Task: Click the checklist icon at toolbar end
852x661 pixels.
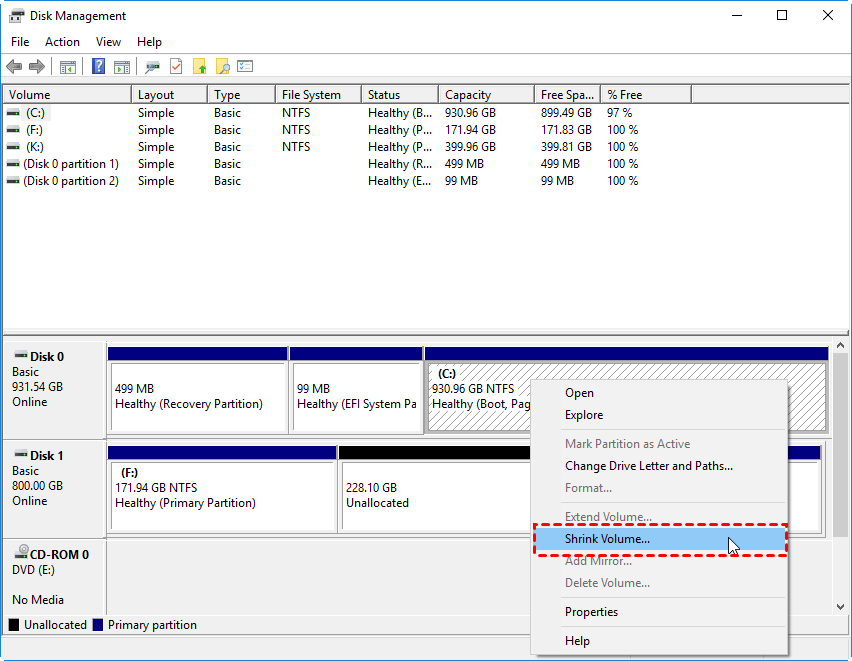Action: click(x=245, y=66)
